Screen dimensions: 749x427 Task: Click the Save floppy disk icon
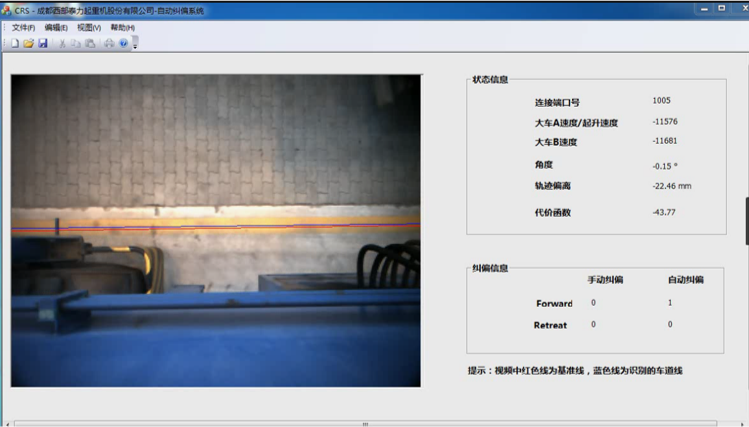point(43,44)
